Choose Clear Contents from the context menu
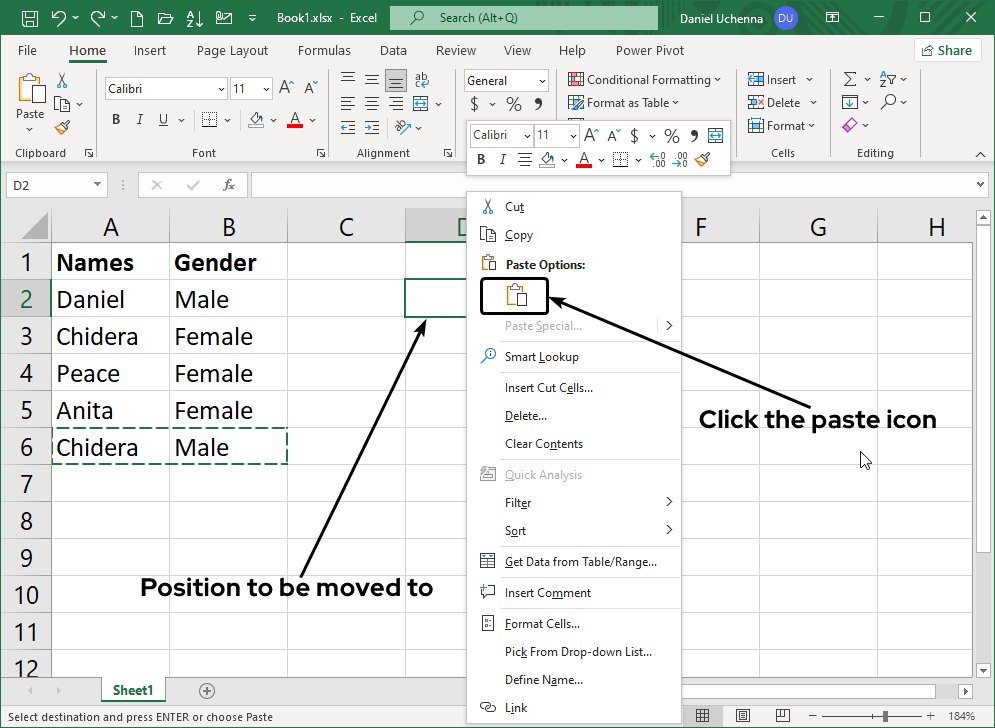 [543, 444]
